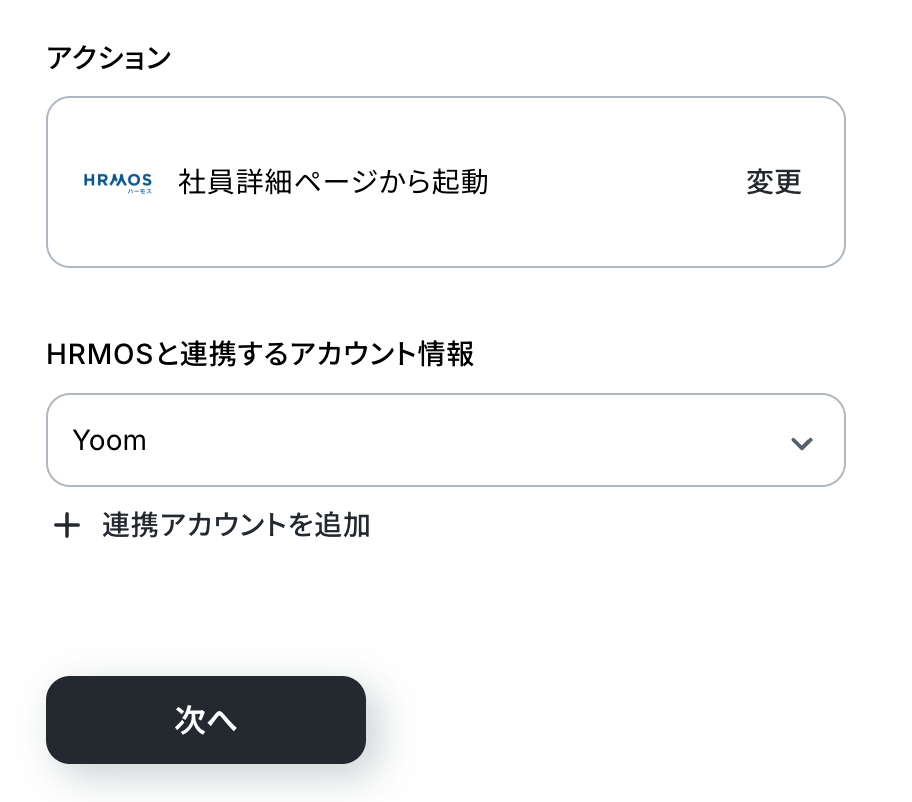Expand the account dropdown chevron arrow

coord(801,442)
